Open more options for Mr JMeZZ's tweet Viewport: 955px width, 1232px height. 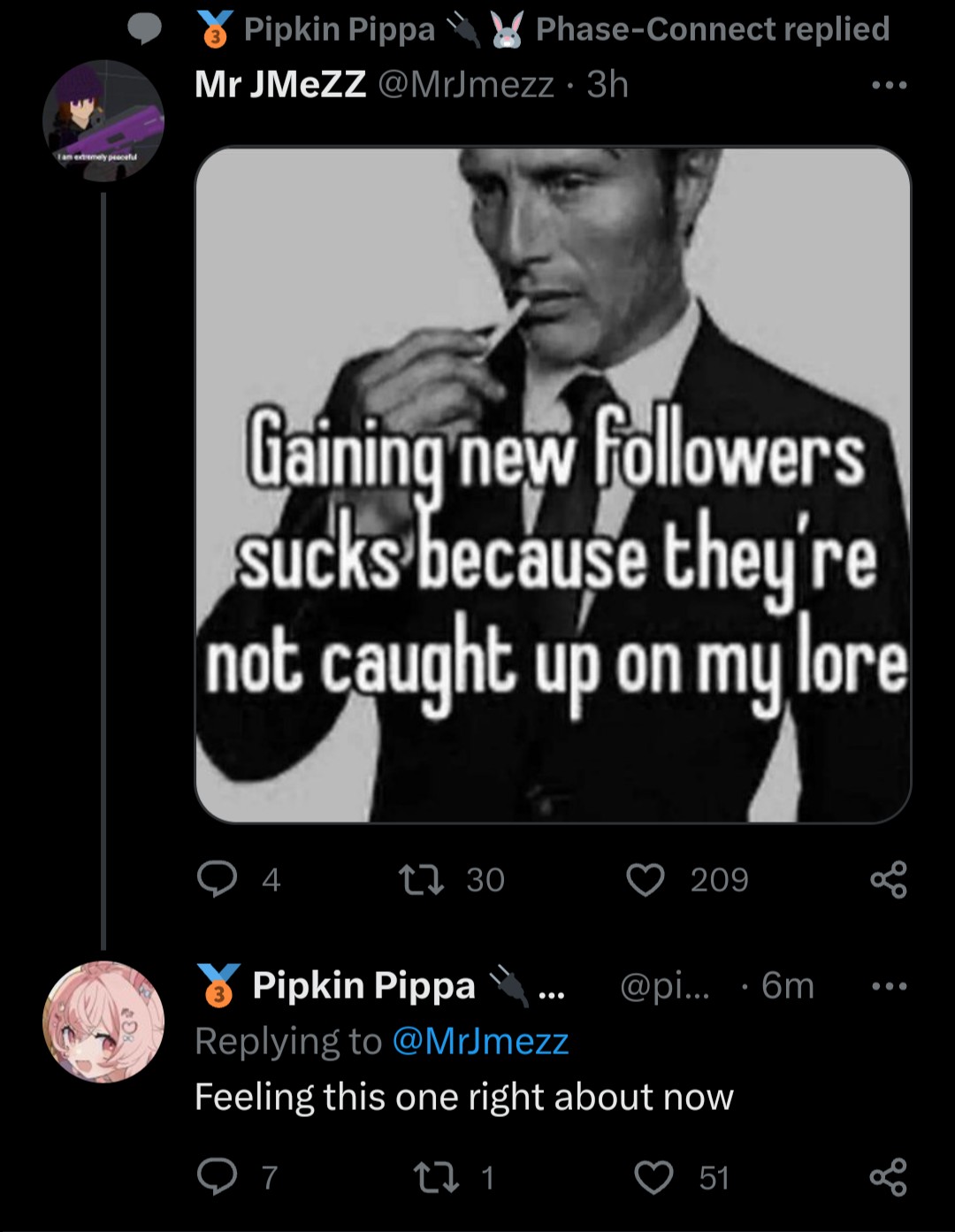pyautogui.click(x=889, y=86)
